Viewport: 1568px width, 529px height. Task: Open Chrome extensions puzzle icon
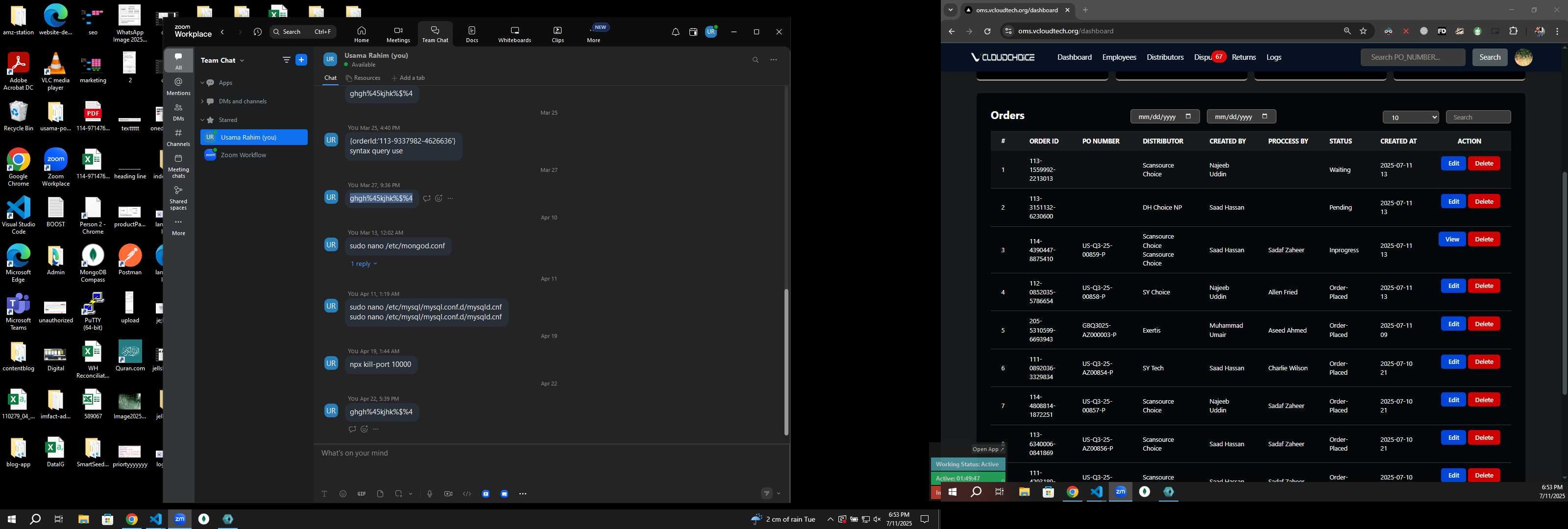pyautogui.click(x=1513, y=31)
